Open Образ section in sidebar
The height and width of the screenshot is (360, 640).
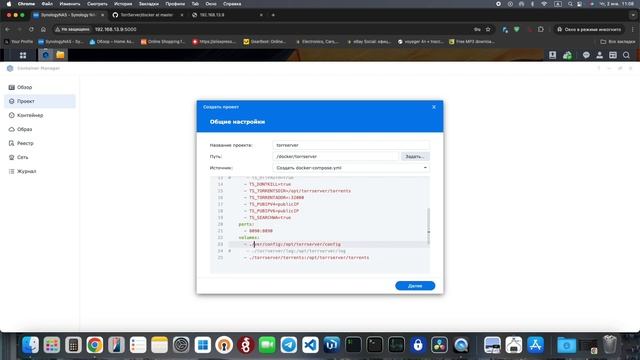pos(40,129)
